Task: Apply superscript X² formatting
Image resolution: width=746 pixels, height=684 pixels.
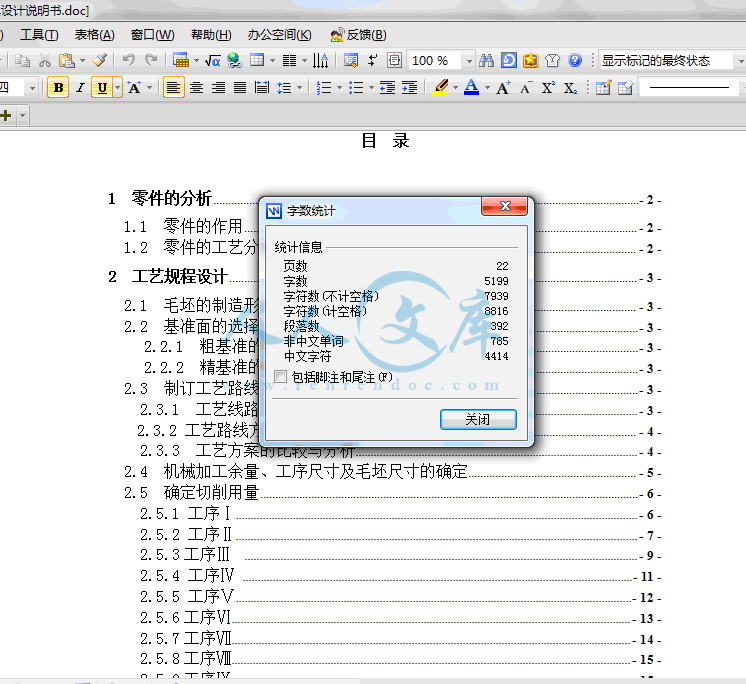Action: 548,88
